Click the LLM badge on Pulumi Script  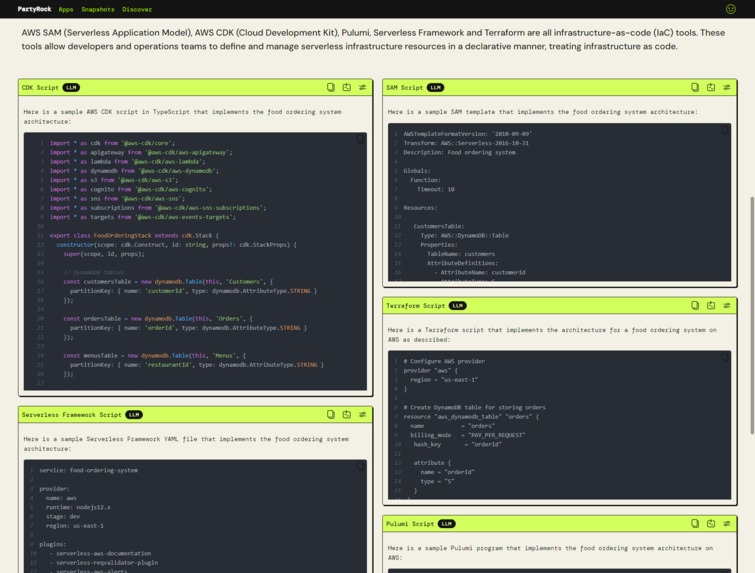(446, 524)
